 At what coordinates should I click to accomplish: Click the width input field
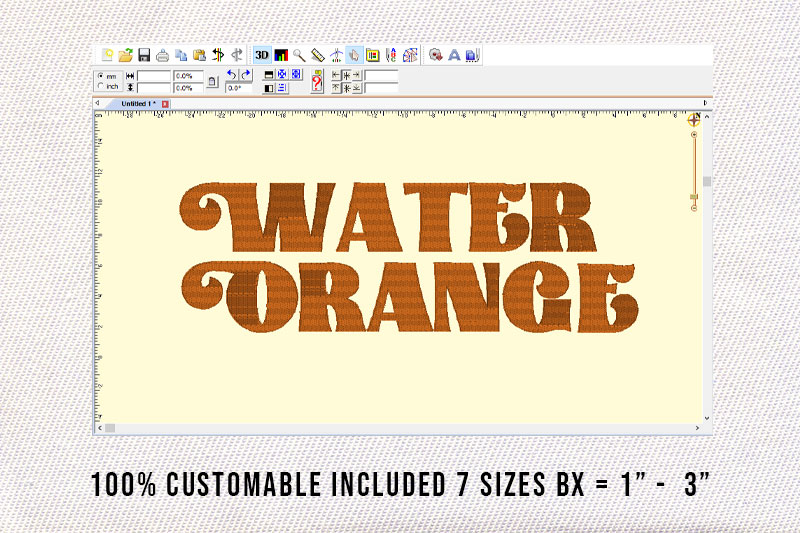(x=154, y=76)
